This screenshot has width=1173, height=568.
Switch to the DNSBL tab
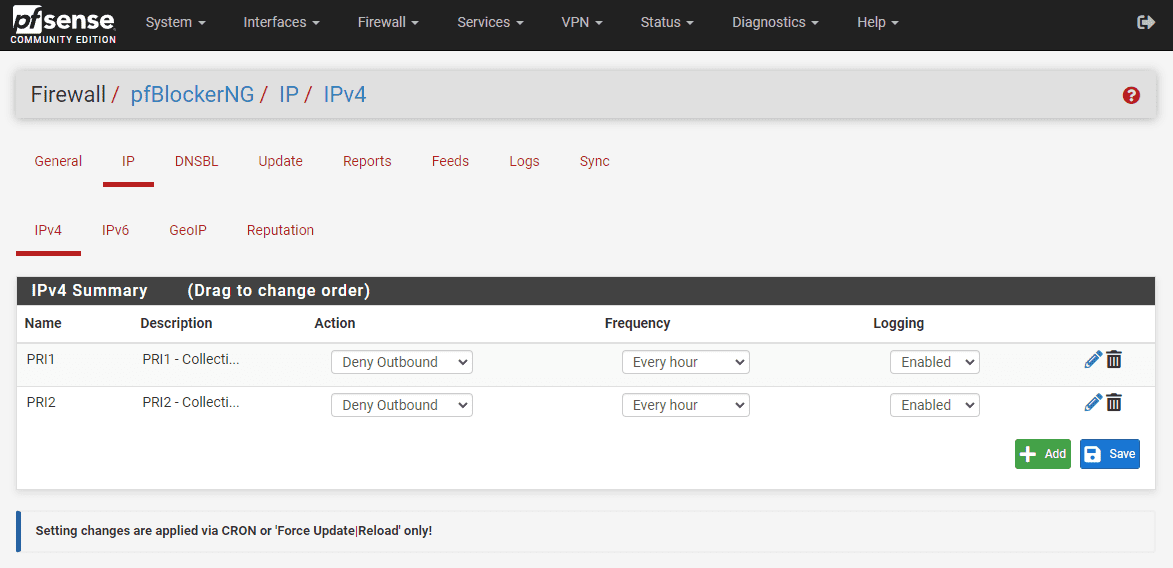pos(197,162)
